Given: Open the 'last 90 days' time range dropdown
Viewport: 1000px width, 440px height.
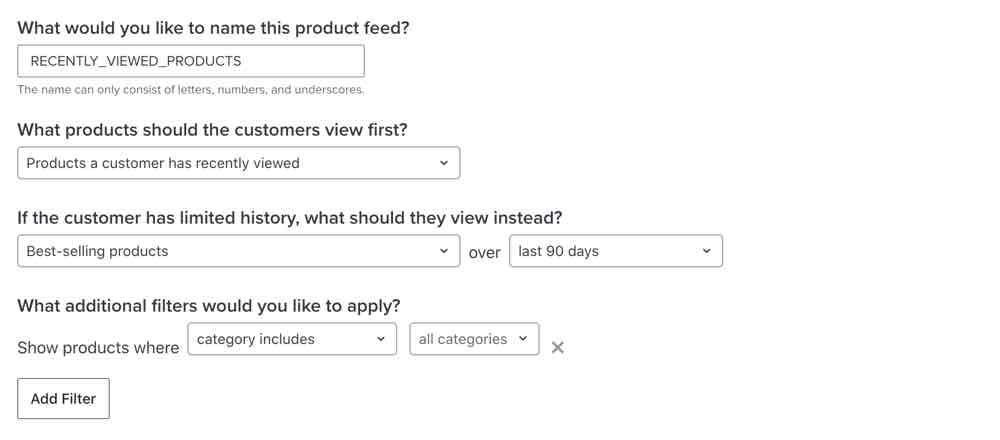Looking at the screenshot, I should pyautogui.click(x=615, y=251).
